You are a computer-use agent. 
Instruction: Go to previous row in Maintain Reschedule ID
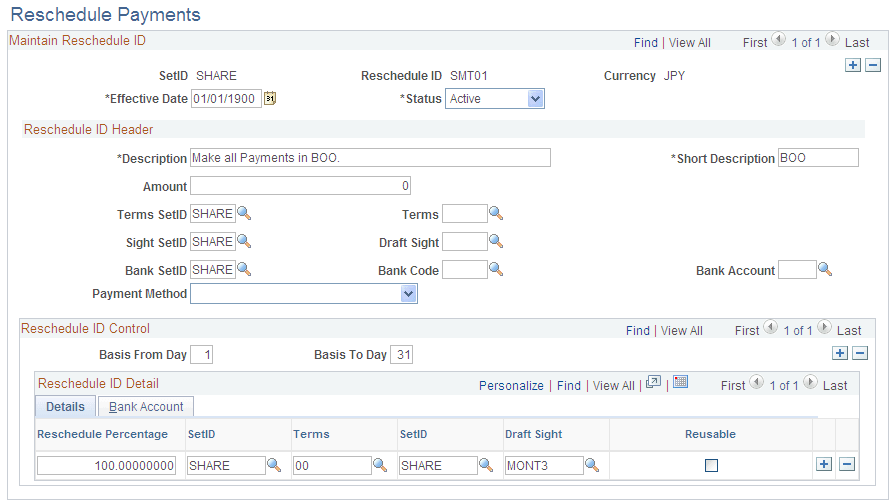pyautogui.click(x=779, y=39)
